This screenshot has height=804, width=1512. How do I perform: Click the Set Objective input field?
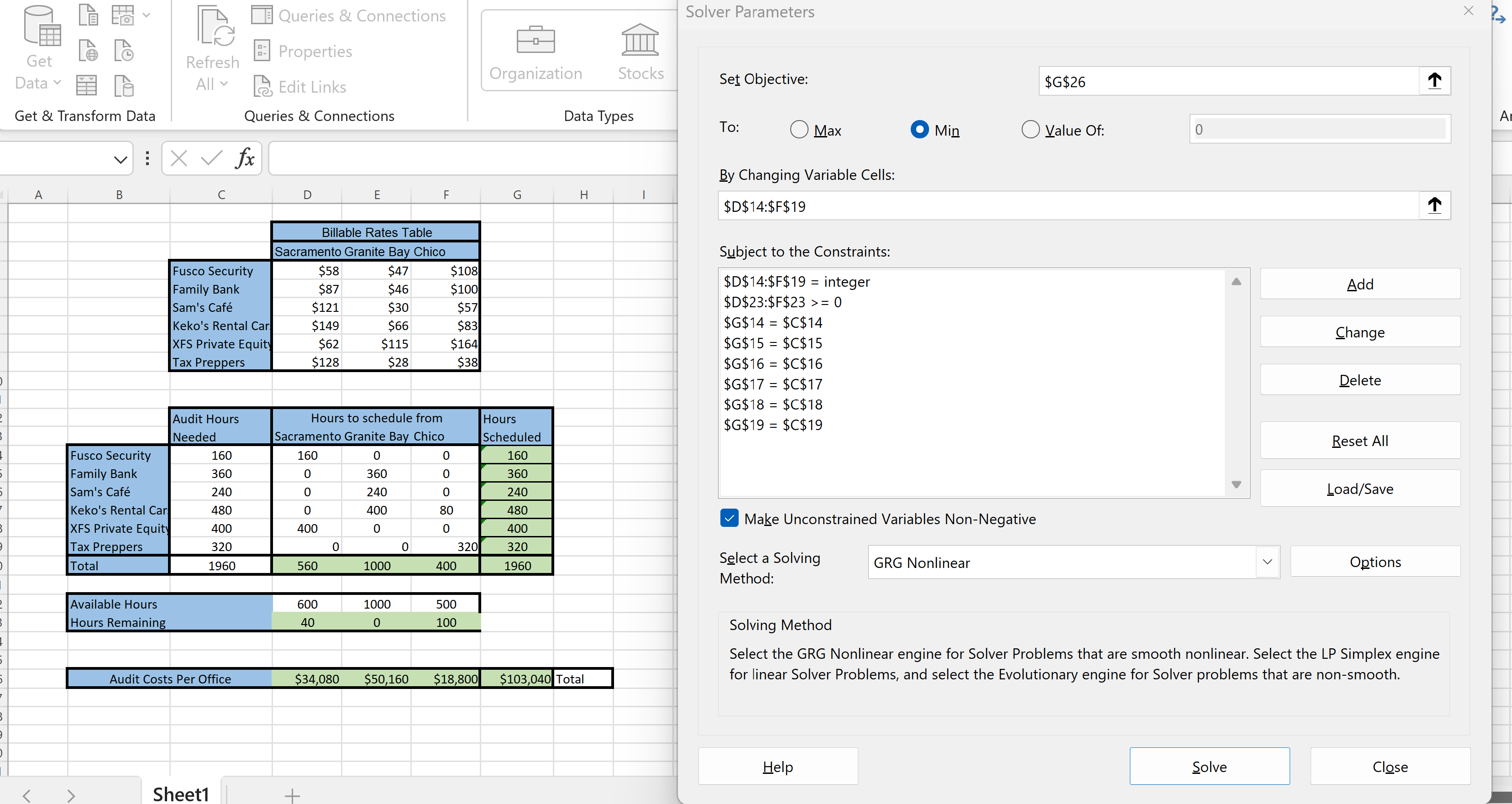(1228, 81)
